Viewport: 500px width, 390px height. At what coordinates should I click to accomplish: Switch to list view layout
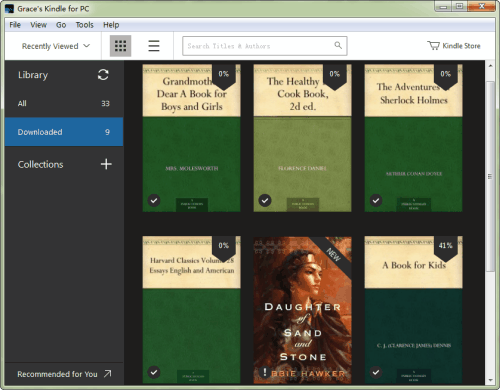[x=154, y=46]
